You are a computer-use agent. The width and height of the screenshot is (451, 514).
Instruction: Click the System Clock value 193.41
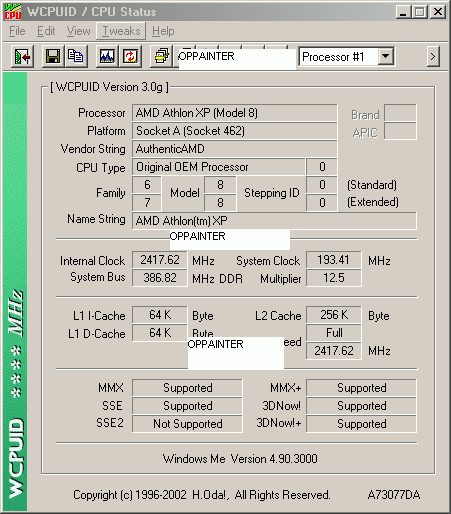coord(334,260)
